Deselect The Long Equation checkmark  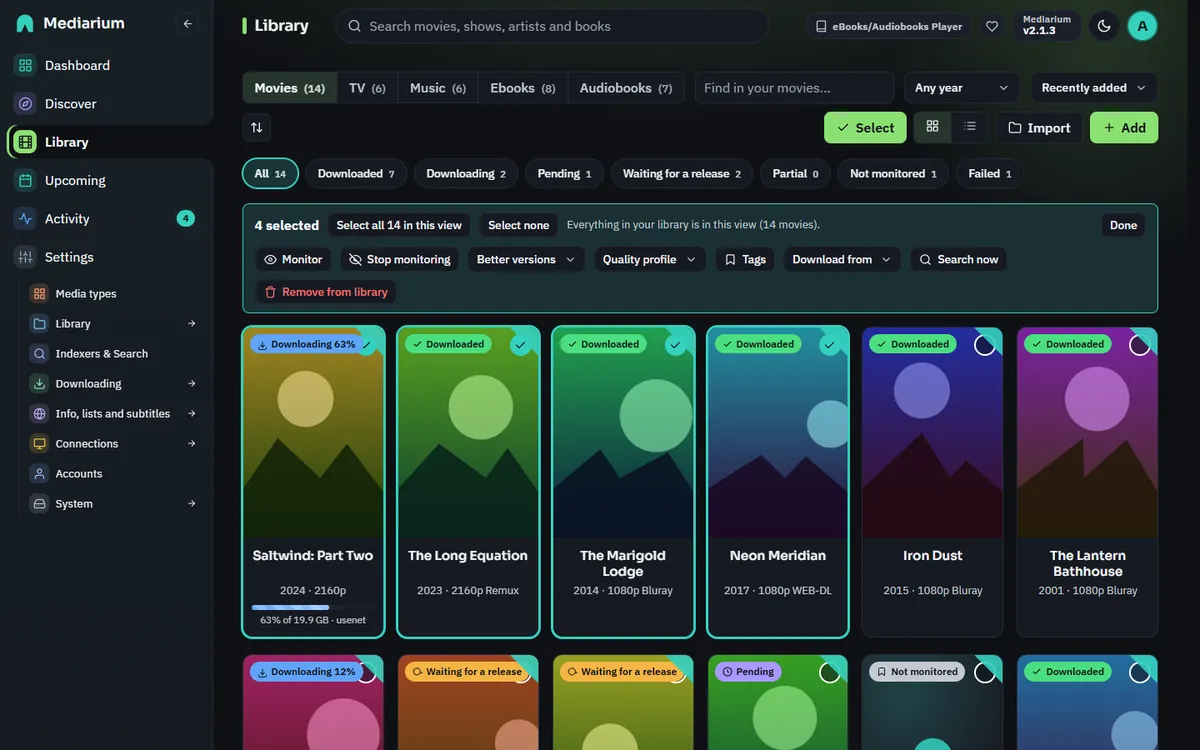(521, 345)
